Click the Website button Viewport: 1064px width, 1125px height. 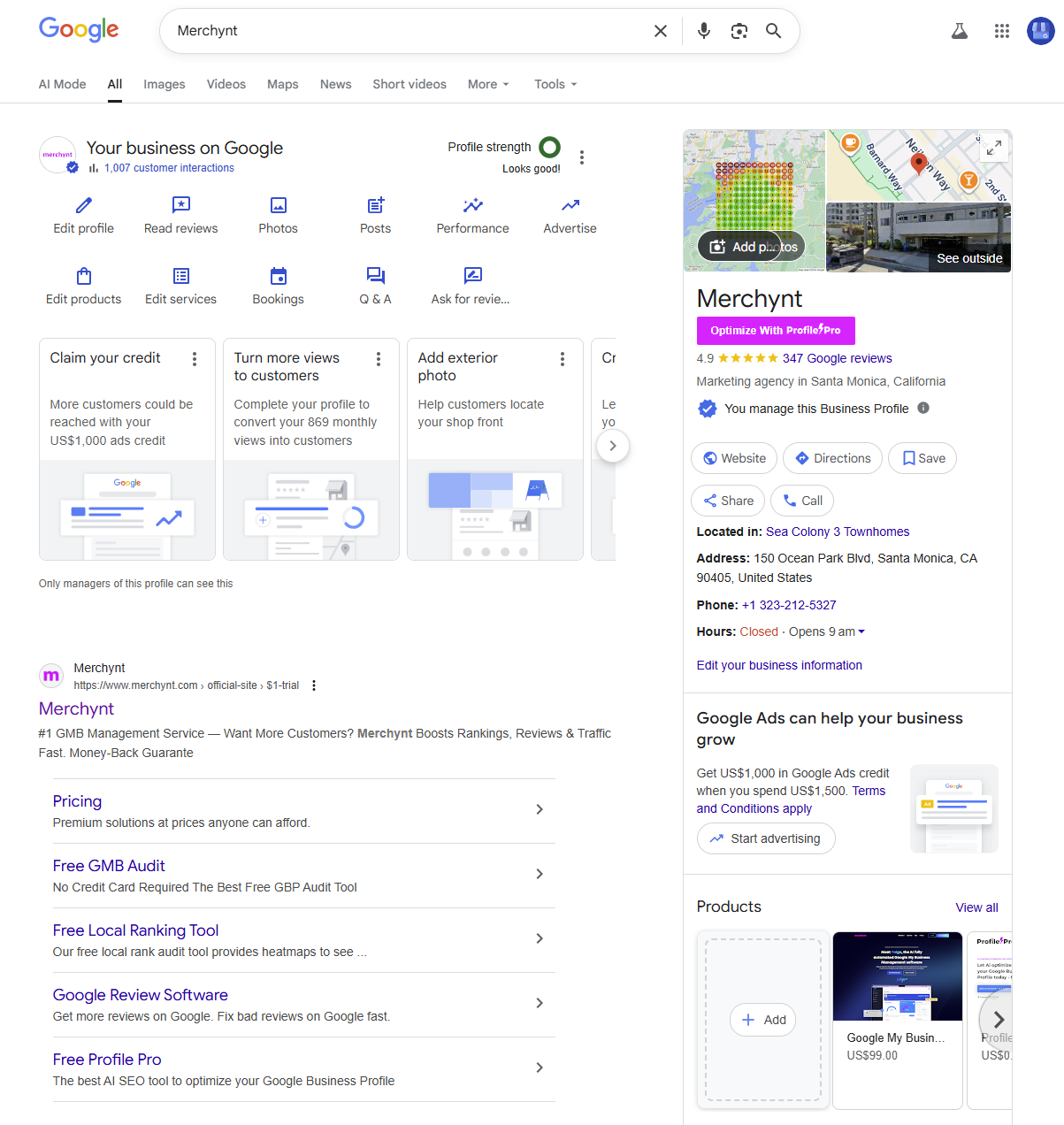[734, 458]
